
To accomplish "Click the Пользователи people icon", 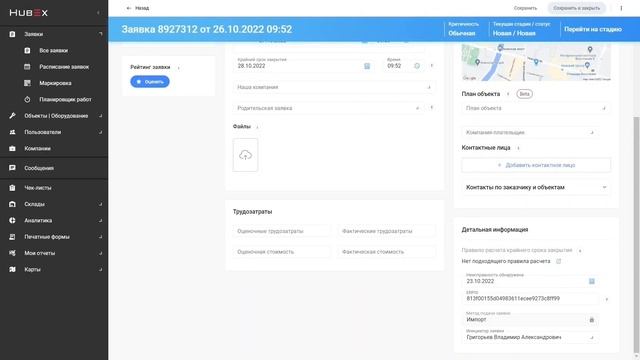I will tap(12, 132).
